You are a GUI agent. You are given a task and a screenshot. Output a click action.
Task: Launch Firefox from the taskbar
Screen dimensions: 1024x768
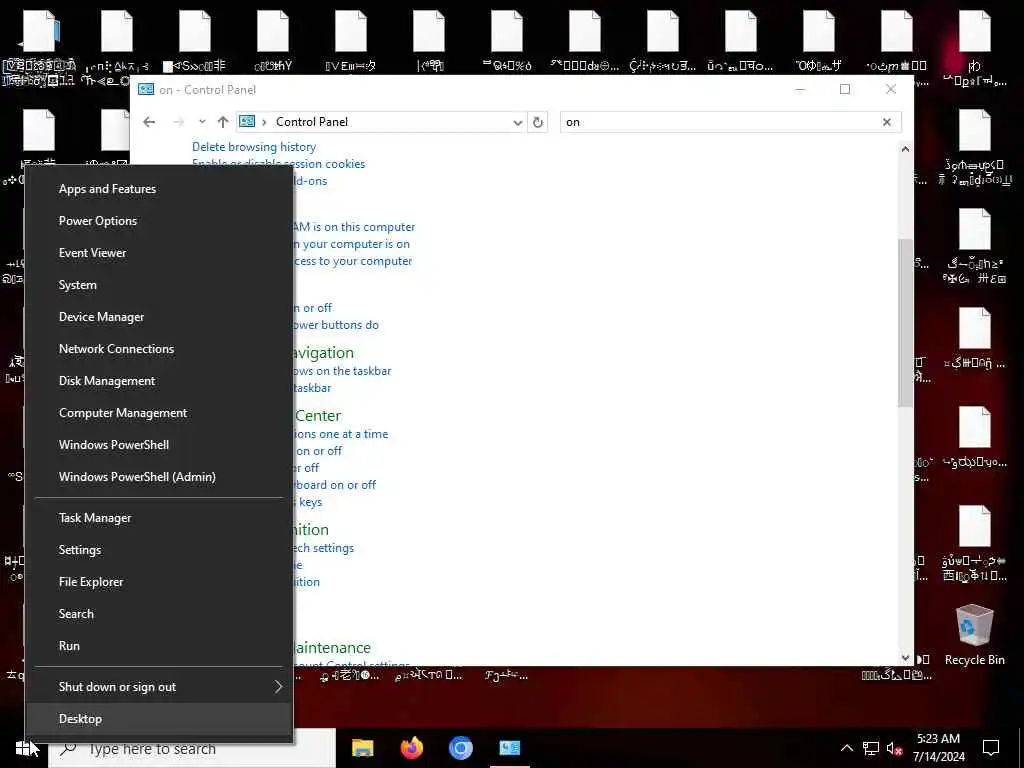pyautogui.click(x=411, y=748)
